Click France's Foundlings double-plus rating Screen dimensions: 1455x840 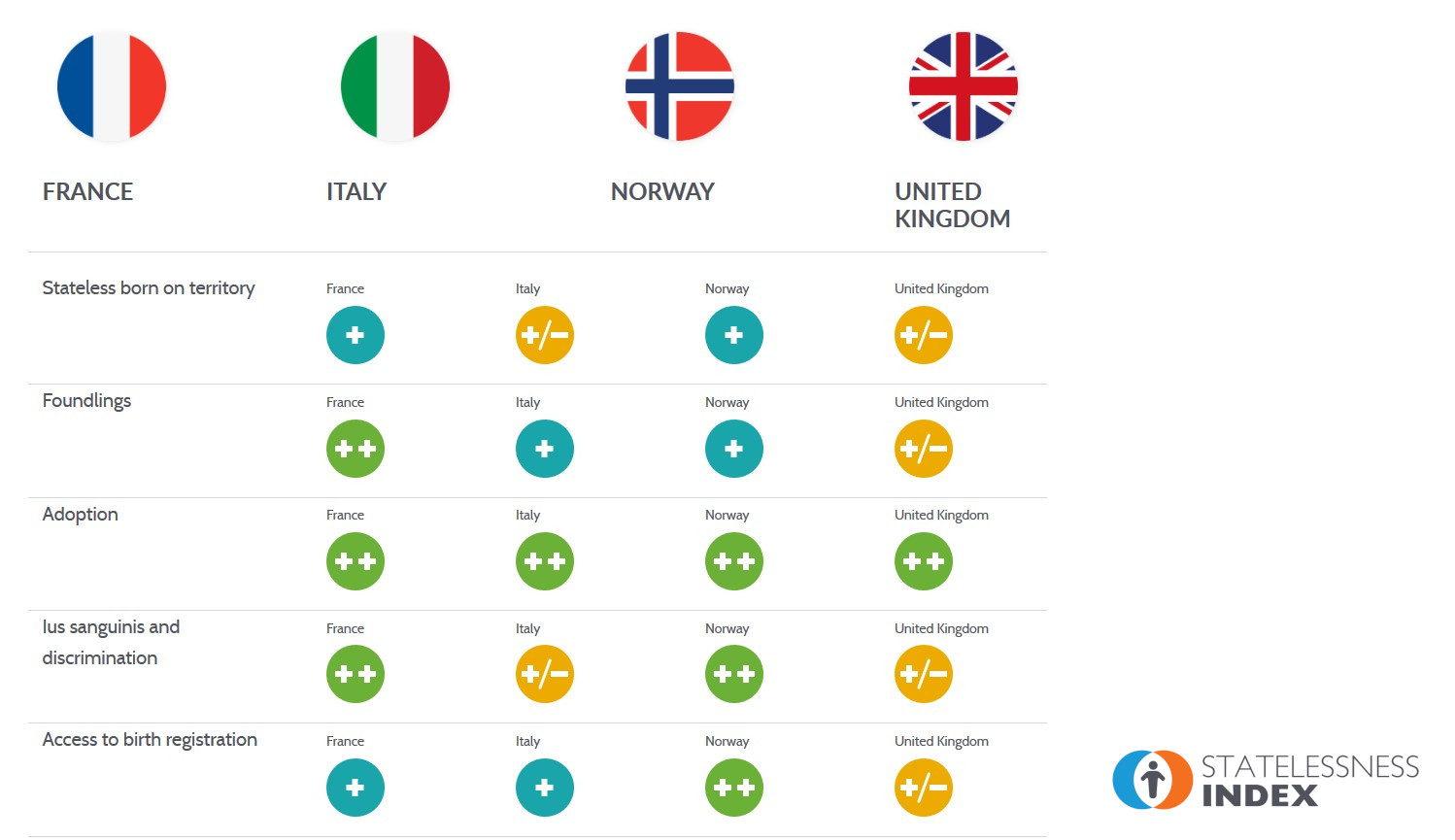pyautogui.click(x=355, y=449)
